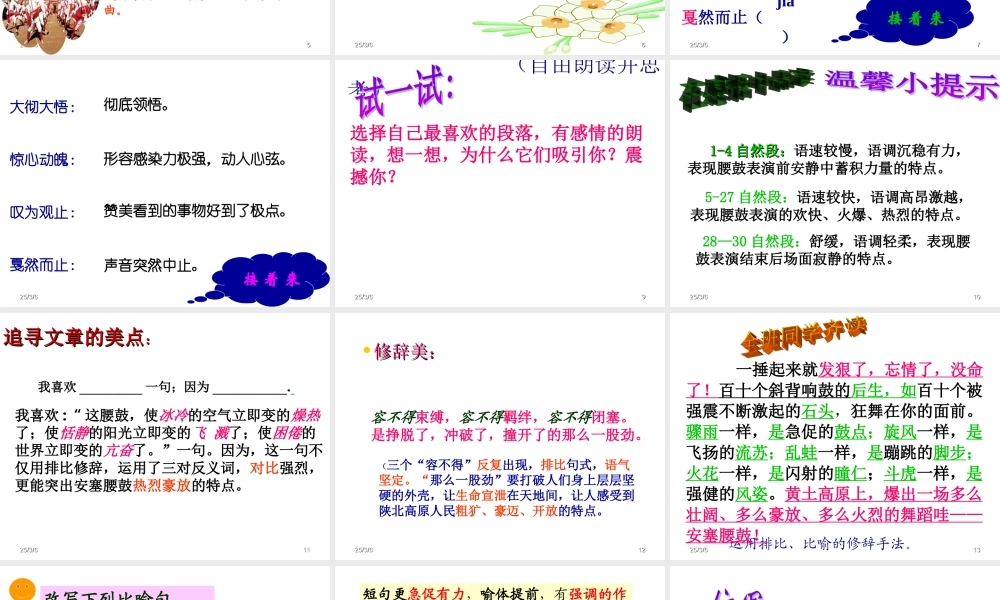Click the green label 5-27 自然段:

pos(746,197)
